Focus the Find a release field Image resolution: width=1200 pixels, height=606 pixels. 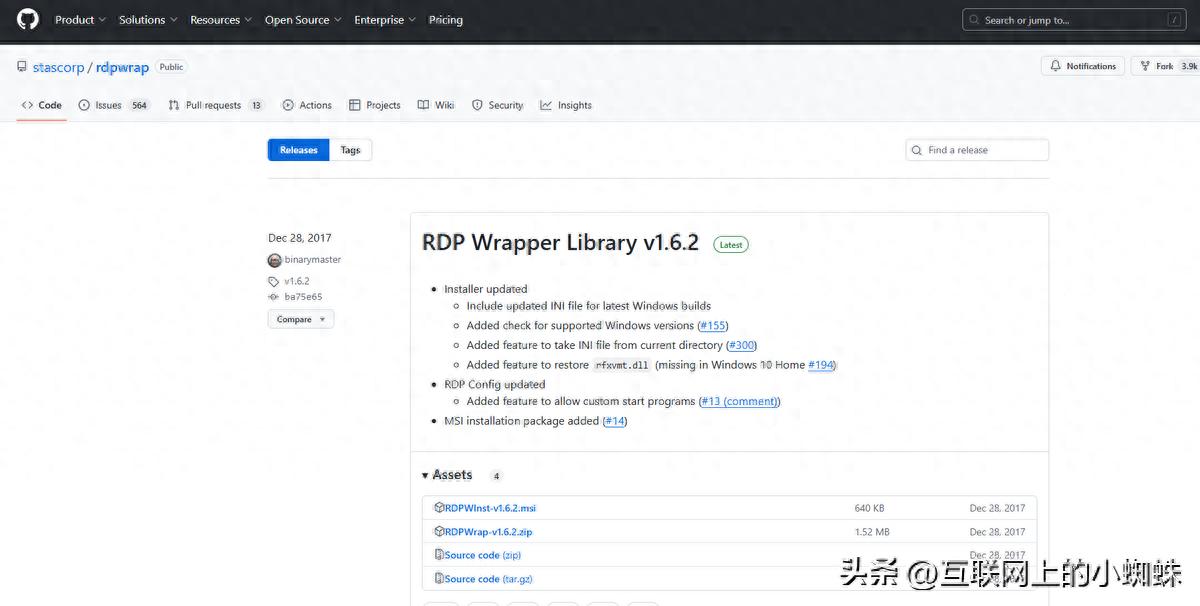[x=977, y=150]
